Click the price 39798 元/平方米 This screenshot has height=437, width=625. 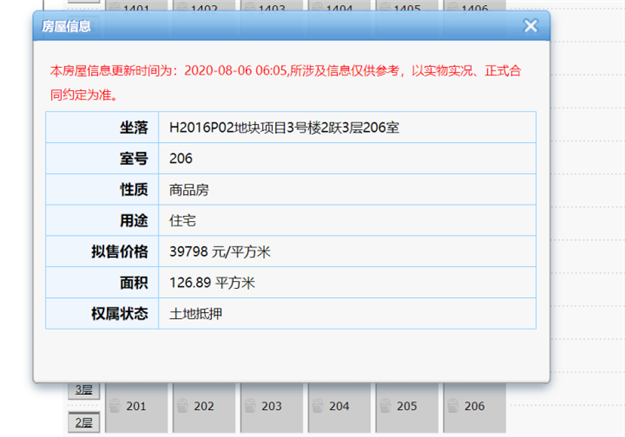coord(220,252)
